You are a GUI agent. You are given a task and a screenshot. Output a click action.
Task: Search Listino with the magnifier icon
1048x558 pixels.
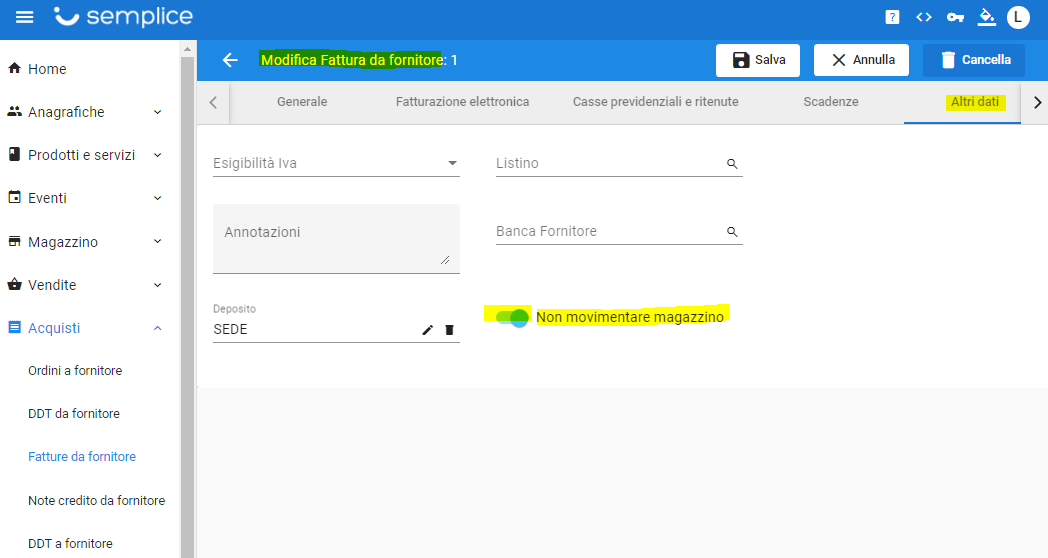[732, 163]
